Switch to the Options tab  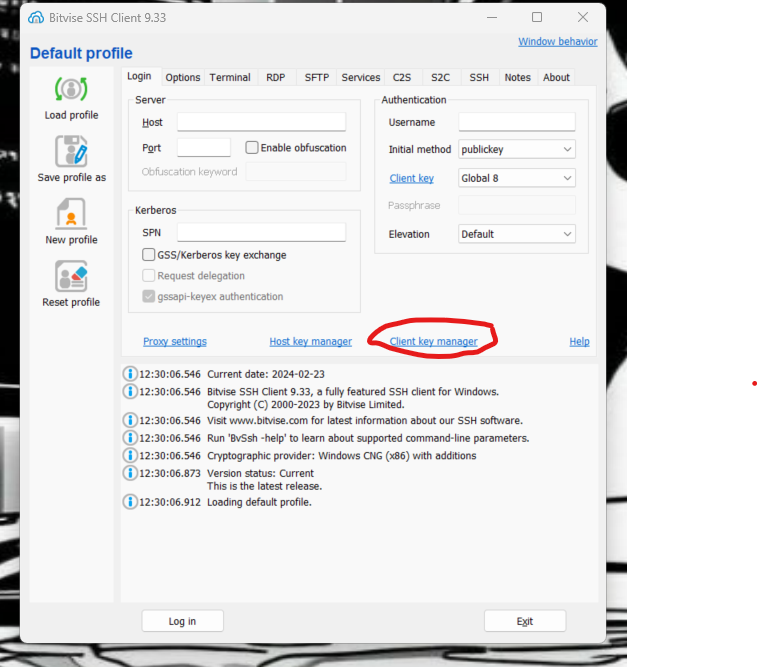(x=182, y=77)
